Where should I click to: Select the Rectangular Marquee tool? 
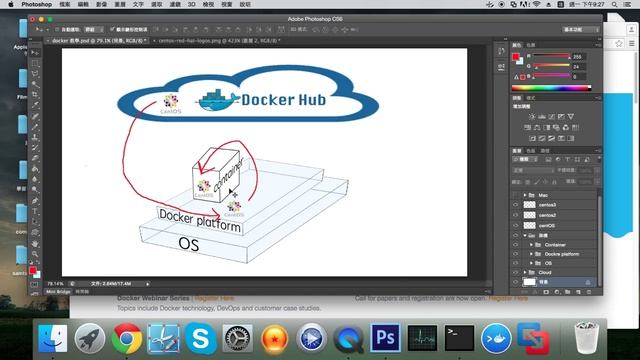click(35, 63)
